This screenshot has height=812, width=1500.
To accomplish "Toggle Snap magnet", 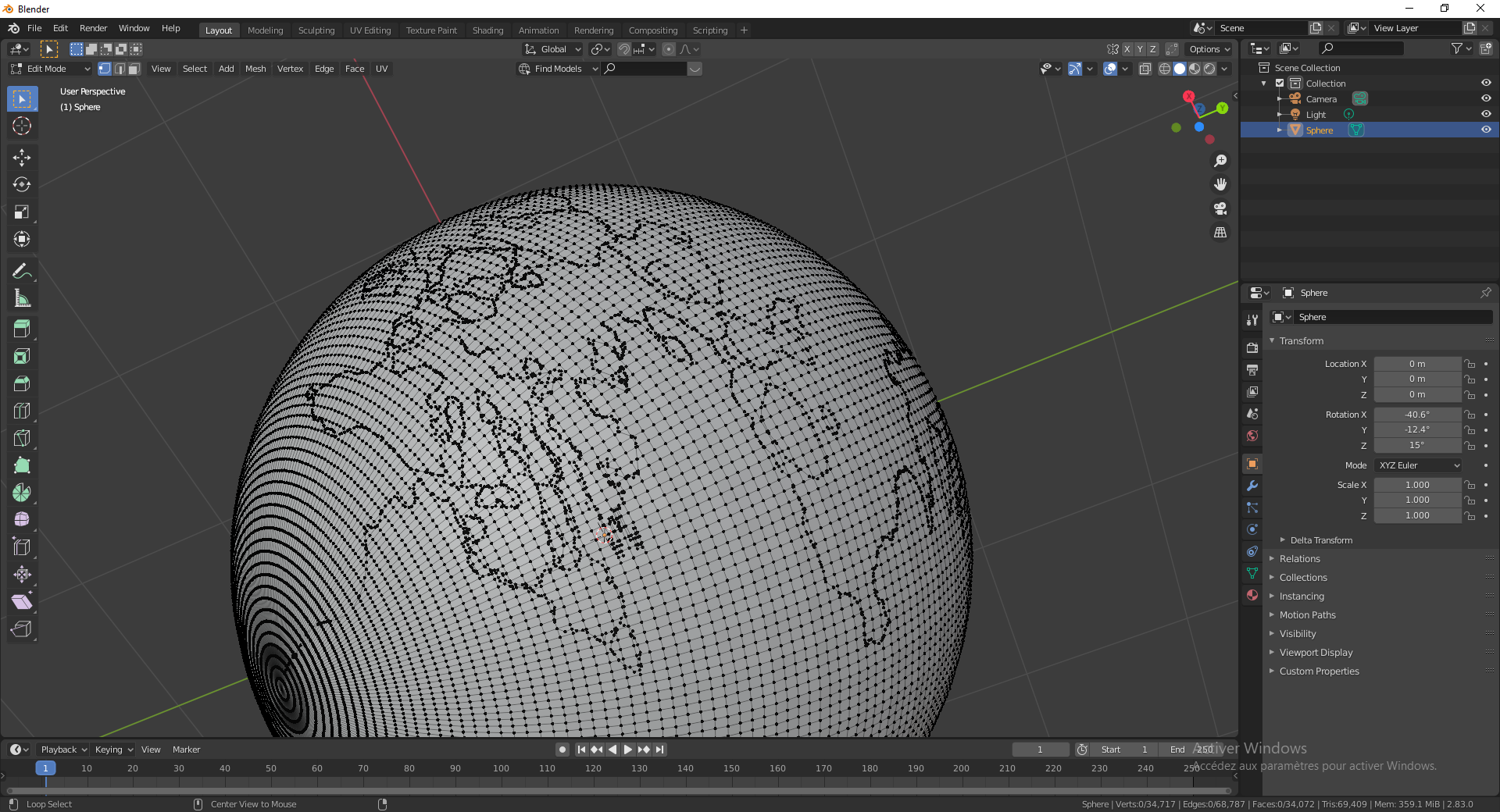I will click(624, 49).
